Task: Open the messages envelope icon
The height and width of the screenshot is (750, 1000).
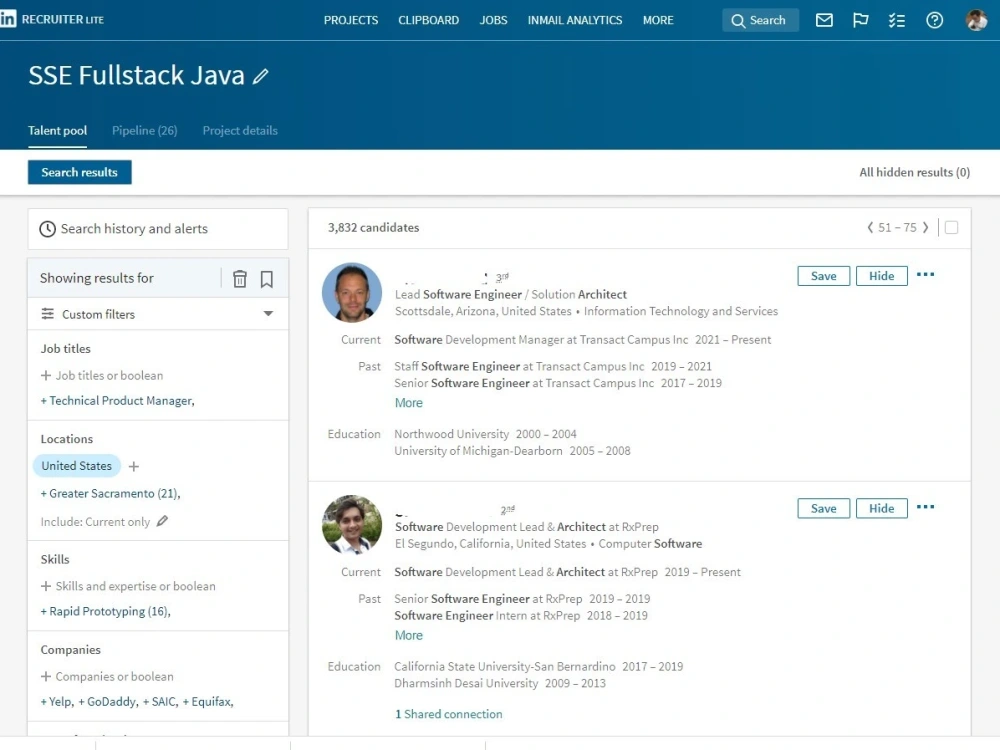Action: (824, 20)
